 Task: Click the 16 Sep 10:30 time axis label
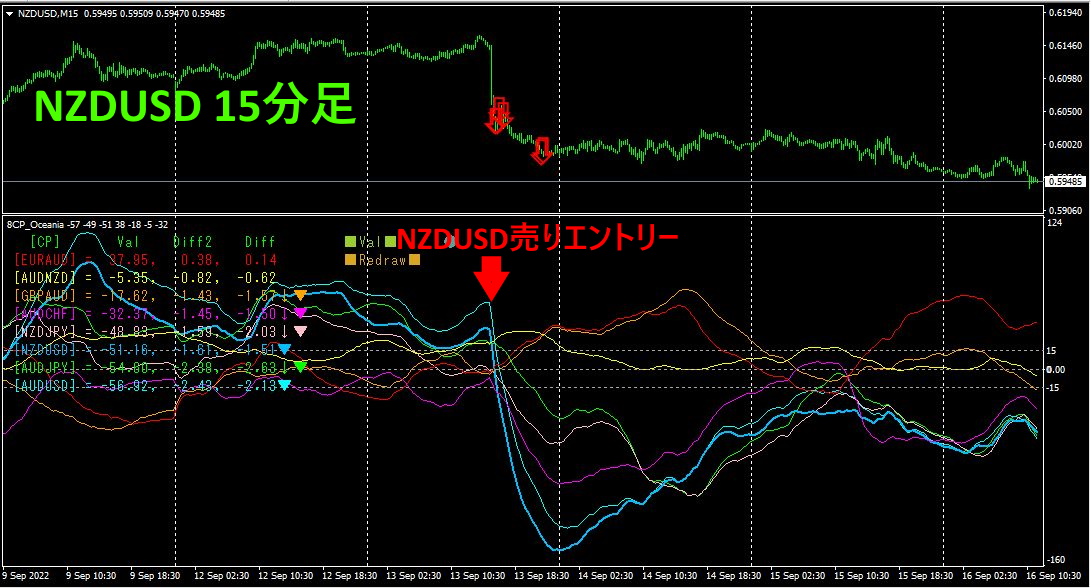[1053, 576]
